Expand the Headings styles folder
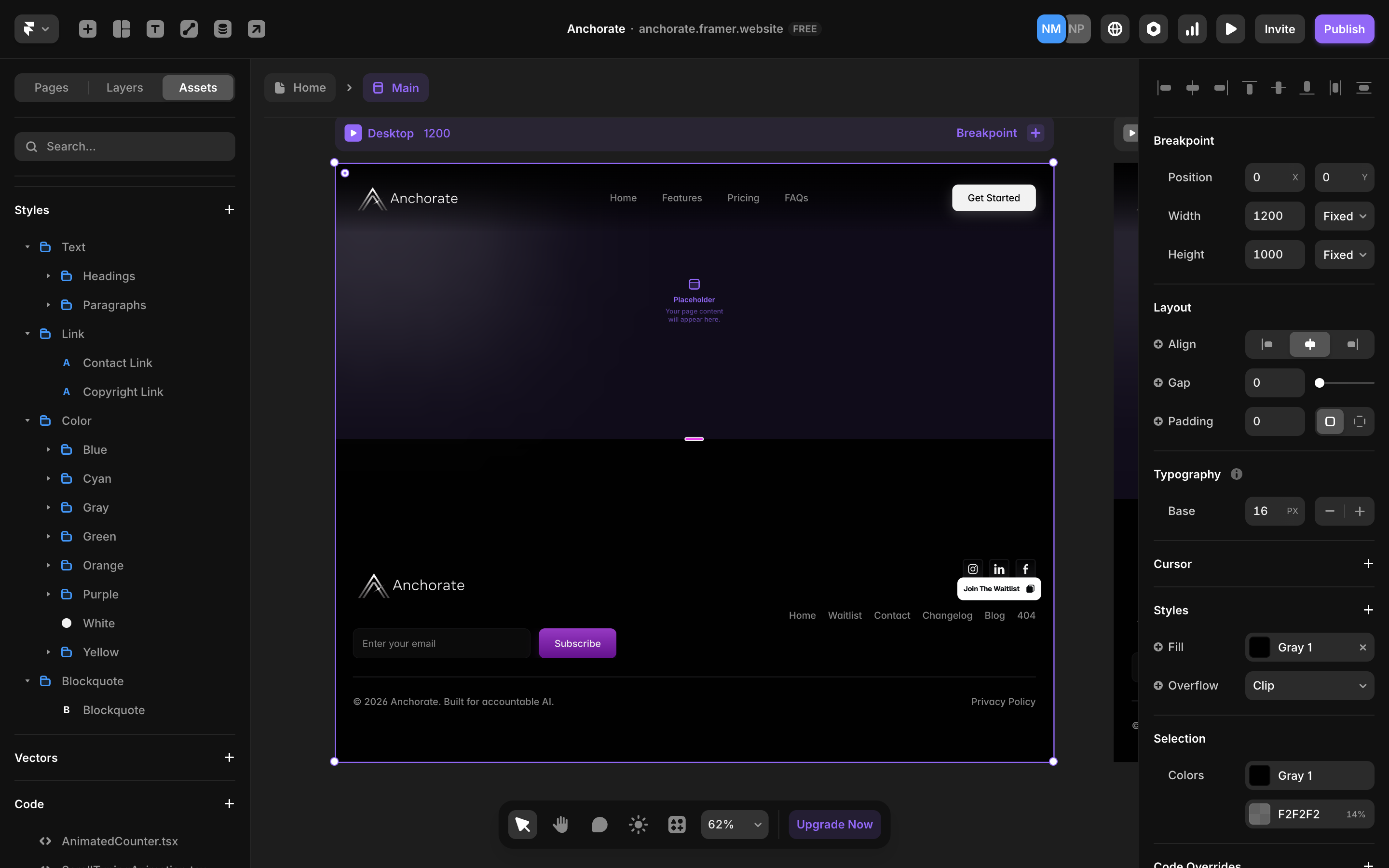 coord(48,276)
